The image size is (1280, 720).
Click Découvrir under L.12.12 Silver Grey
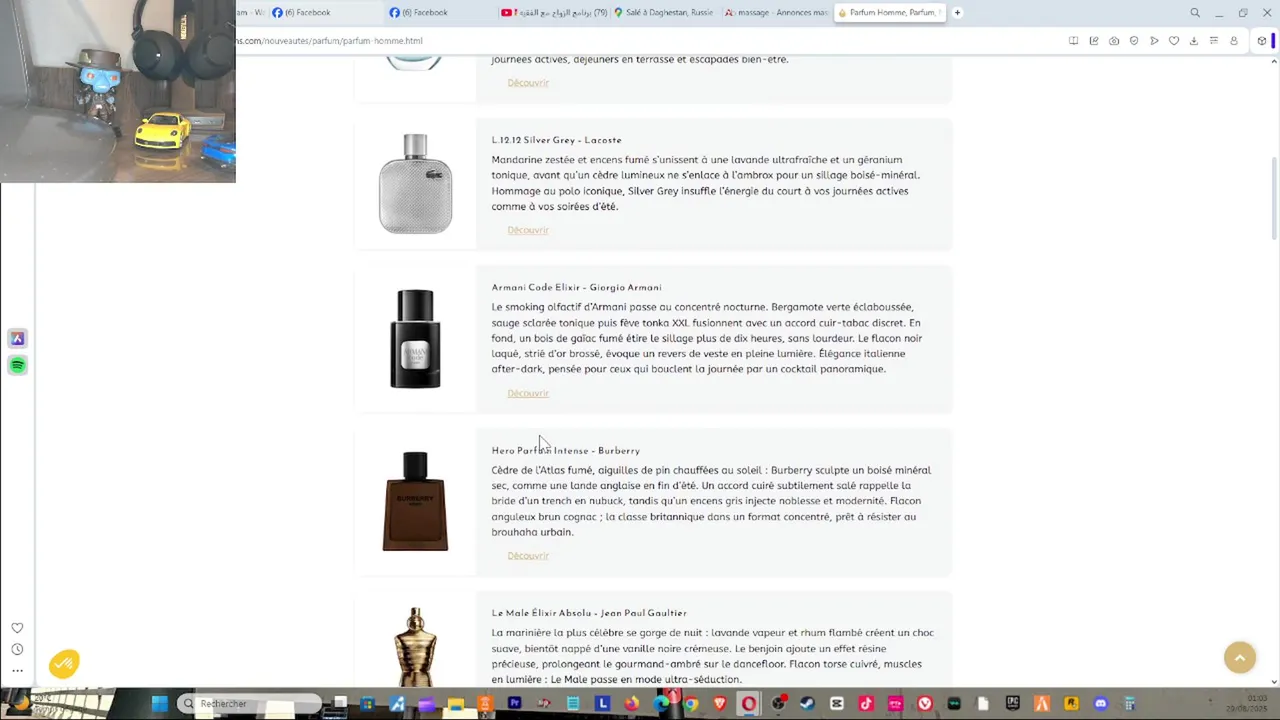point(528,230)
